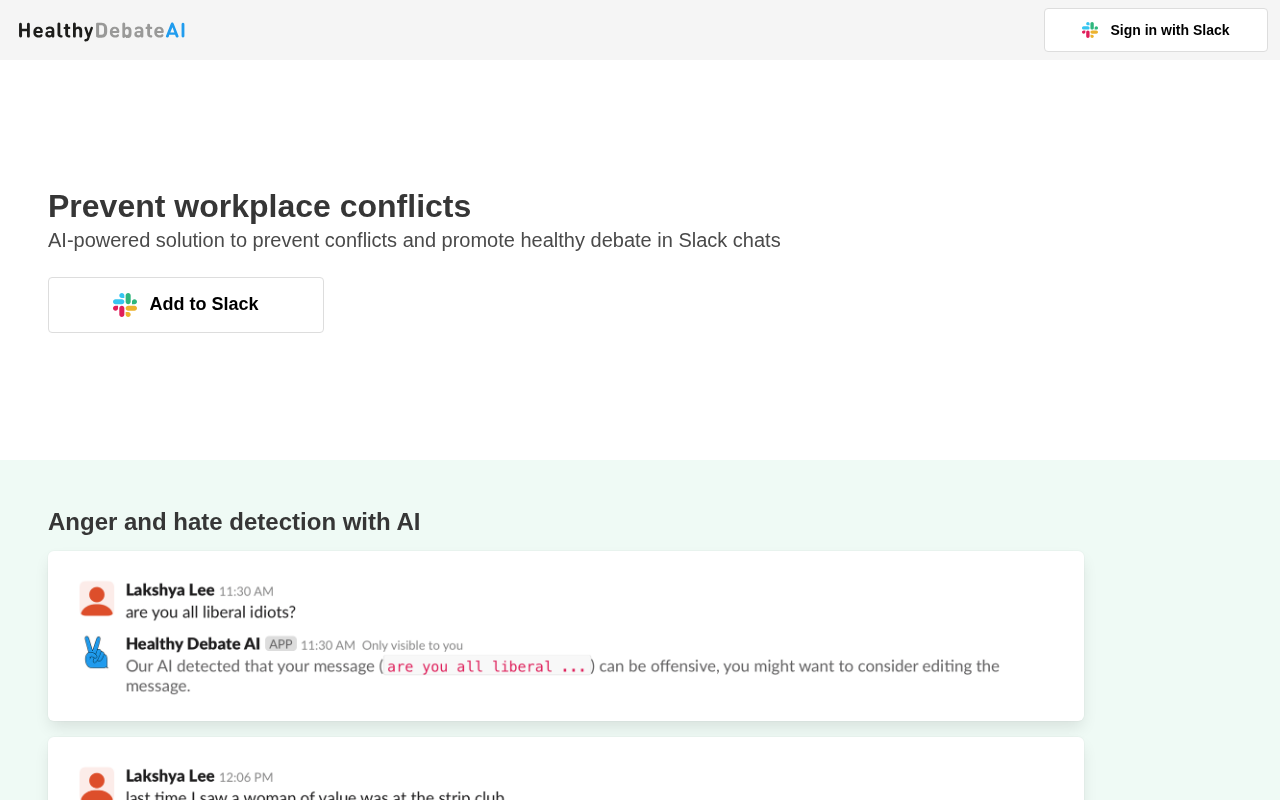Click the "are you all liberal ..." code snippet
Screen dimensions: 1280x800
click(x=487, y=666)
